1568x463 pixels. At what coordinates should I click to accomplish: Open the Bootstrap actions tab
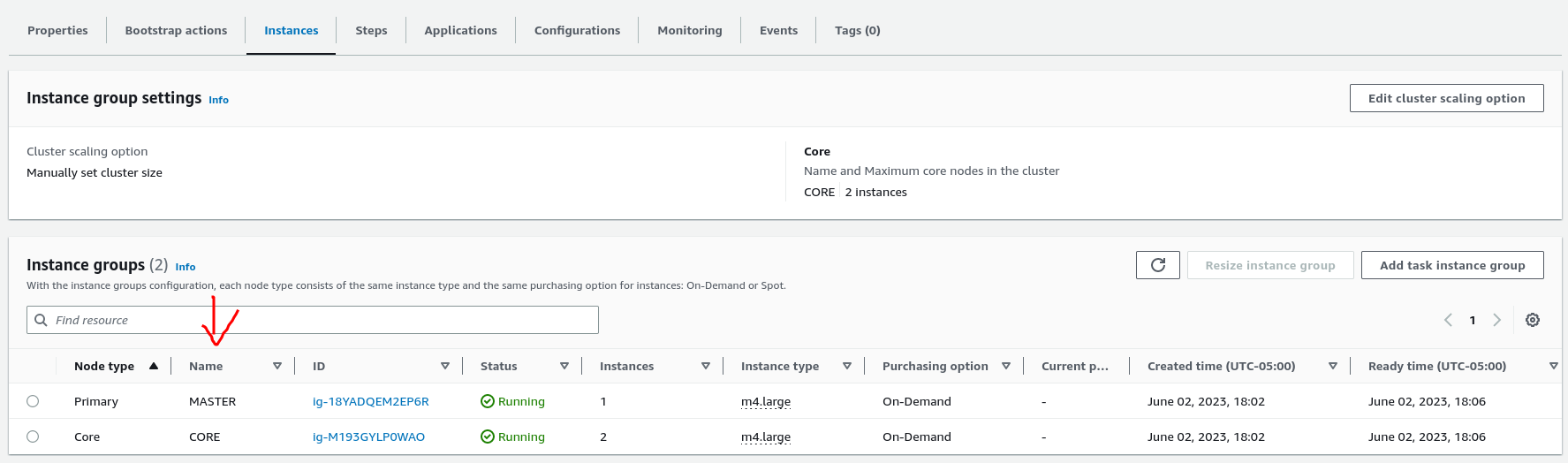tap(176, 30)
